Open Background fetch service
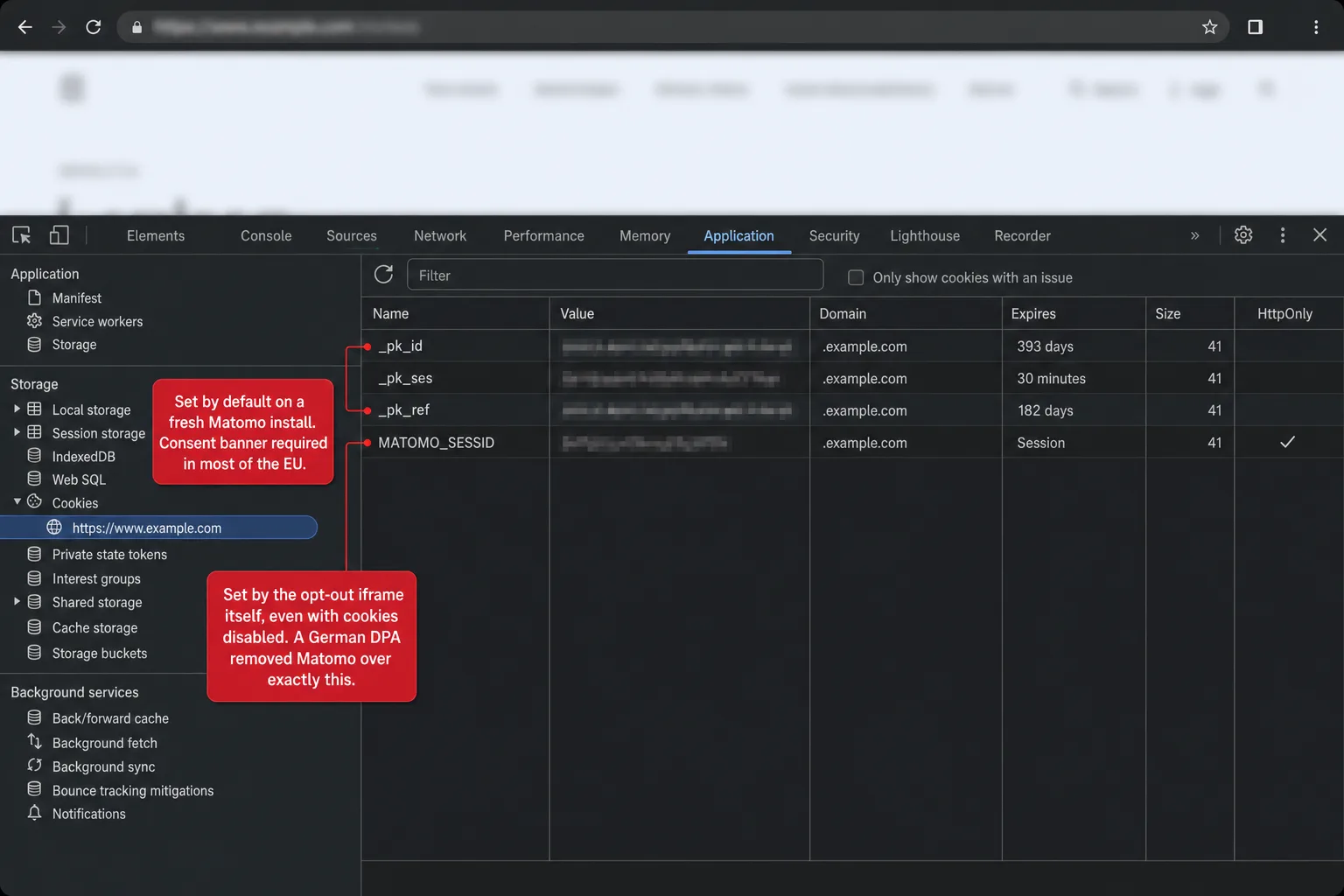The image size is (1344, 896). (x=104, y=743)
